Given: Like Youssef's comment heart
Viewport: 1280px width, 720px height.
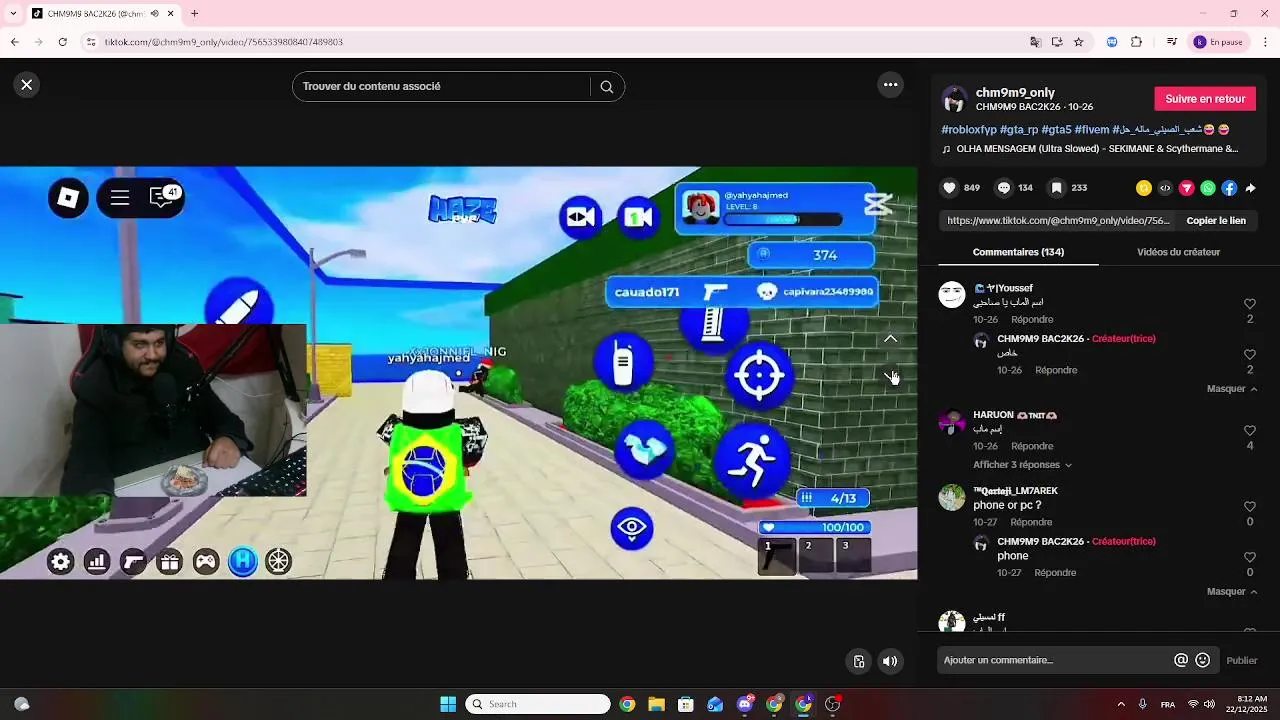Looking at the screenshot, I should pyautogui.click(x=1250, y=304).
